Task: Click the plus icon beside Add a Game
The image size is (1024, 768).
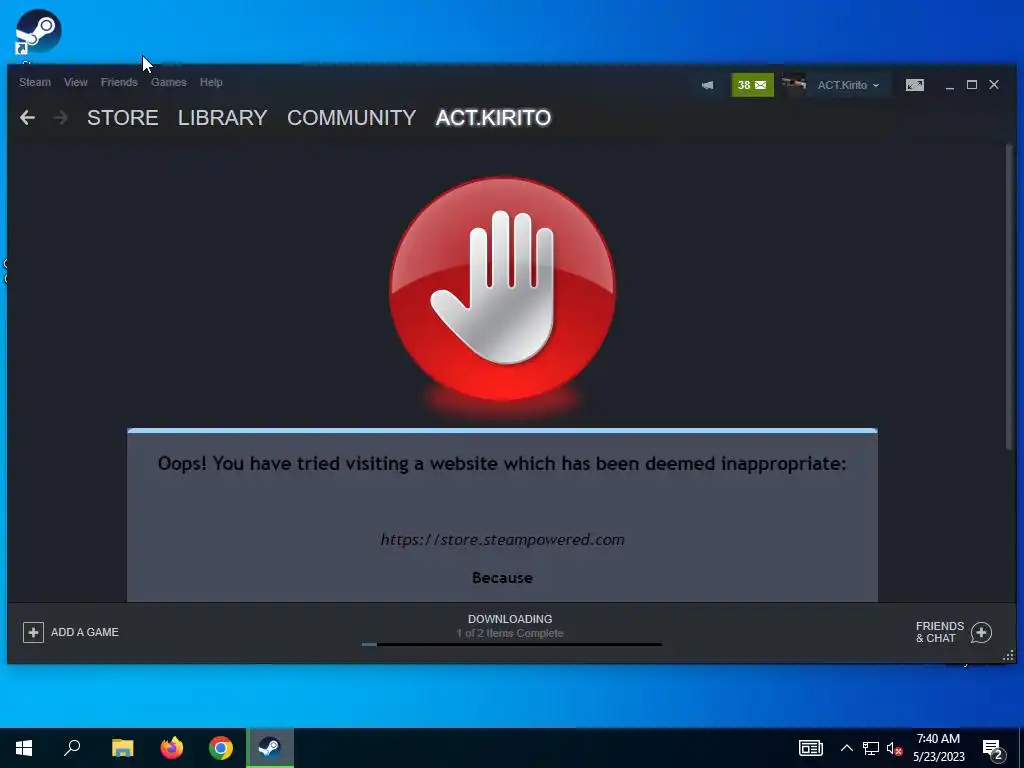Action: point(33,632)
